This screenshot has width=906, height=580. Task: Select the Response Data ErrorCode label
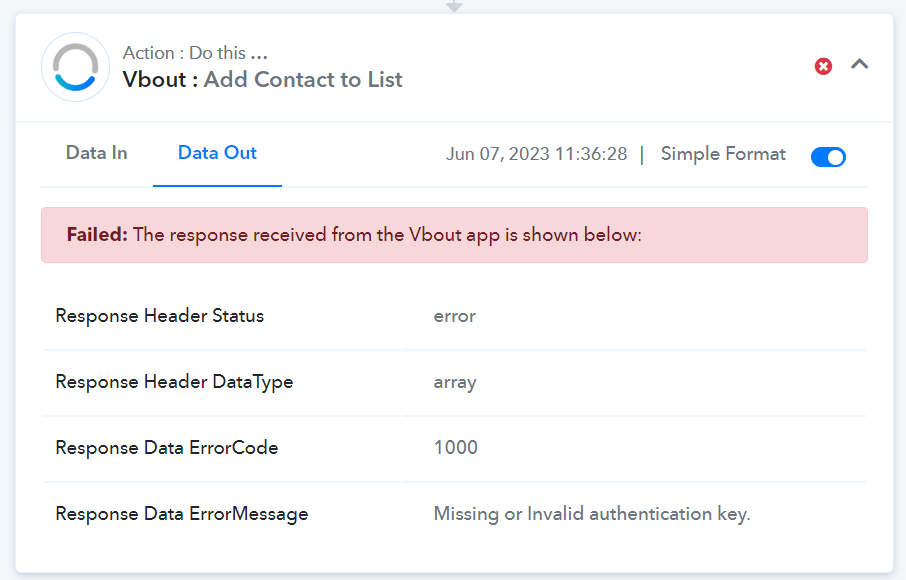pyautogui.click(x=167, y=448)
